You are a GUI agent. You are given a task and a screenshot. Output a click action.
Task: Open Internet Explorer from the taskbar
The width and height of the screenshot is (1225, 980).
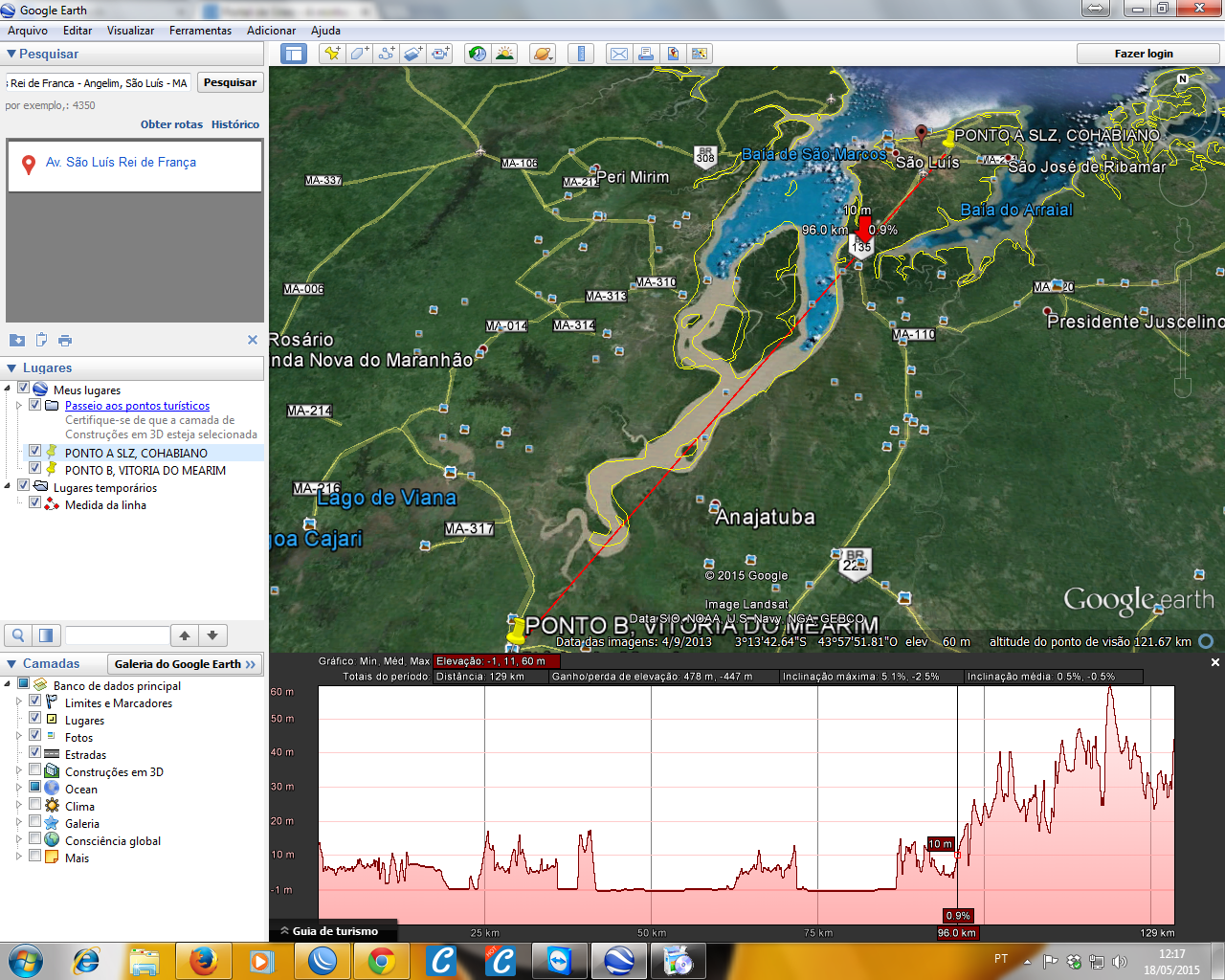[86, 960]
